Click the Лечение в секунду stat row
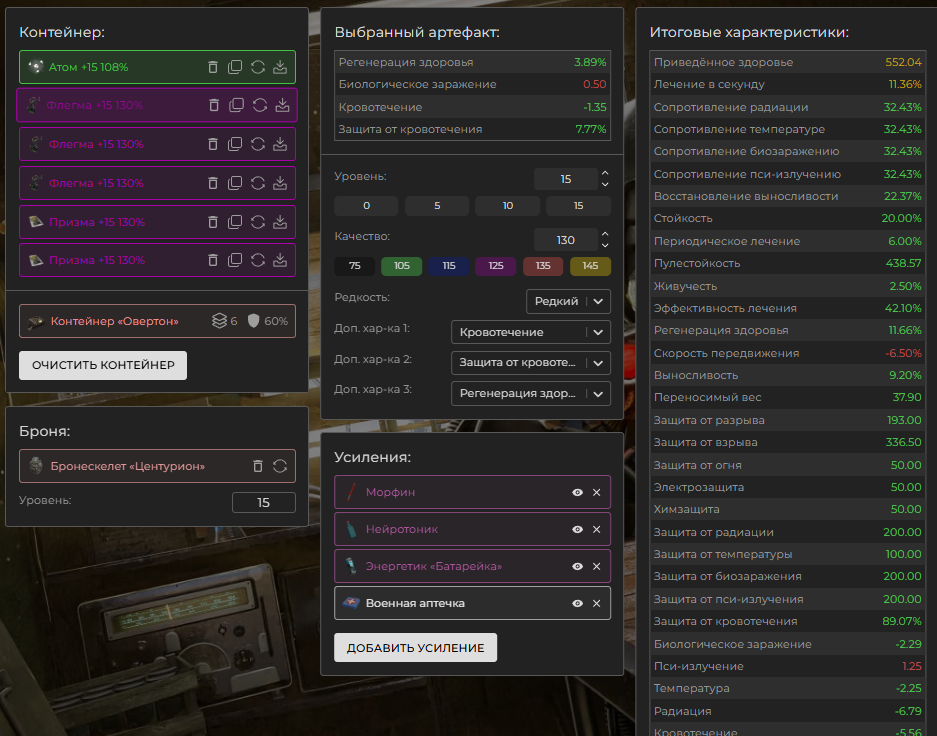The width and height of the screenshot is (937, 736). 788,84
